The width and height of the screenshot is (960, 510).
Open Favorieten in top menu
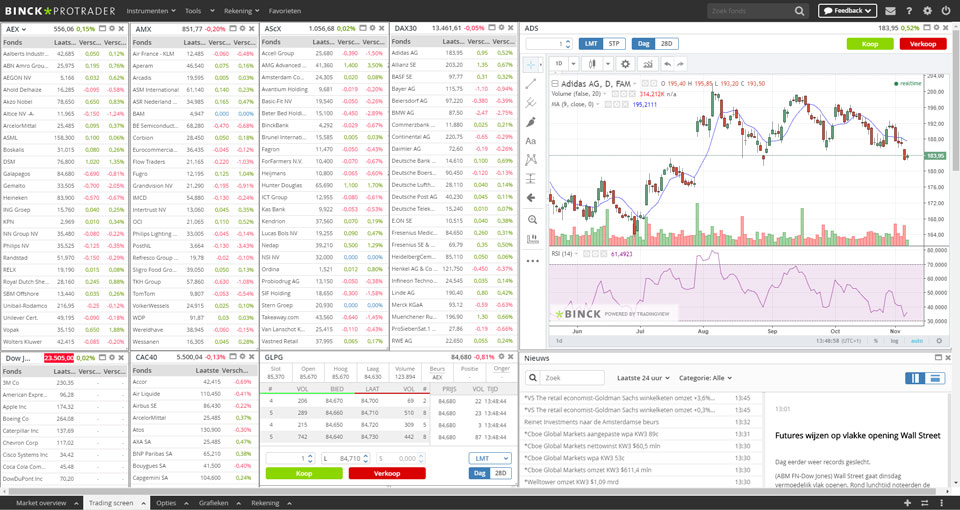point(285,11)
